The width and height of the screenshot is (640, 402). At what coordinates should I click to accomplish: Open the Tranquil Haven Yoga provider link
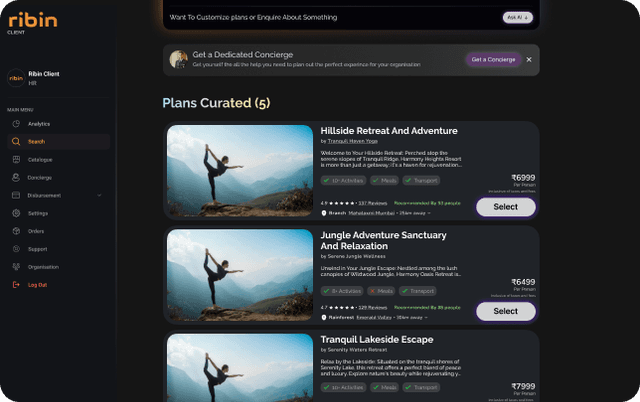354,142
